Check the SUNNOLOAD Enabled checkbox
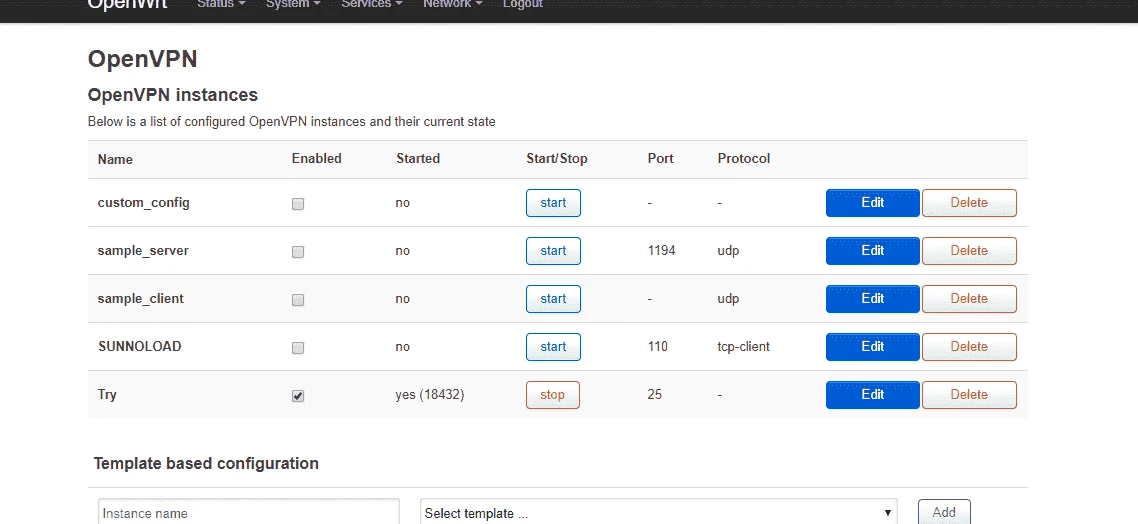The height and width of the screenshot is (524, 1138). click(x=298, y=348)
